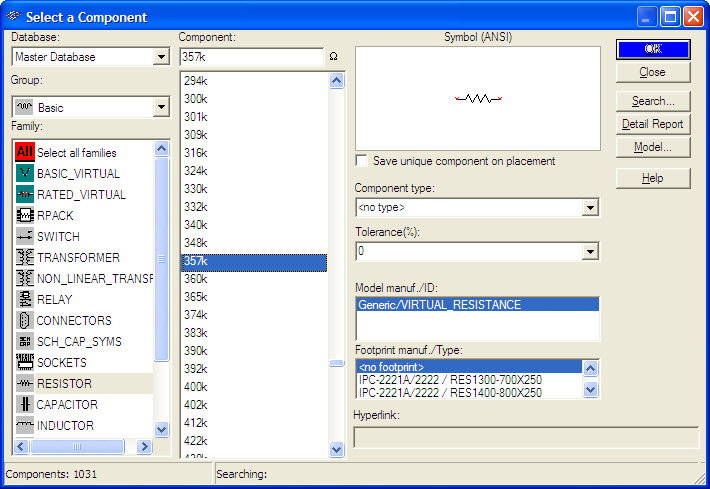Open the Group dropdown showing Basic
Screen dimensions: 710x489
[x=161, y=107]
